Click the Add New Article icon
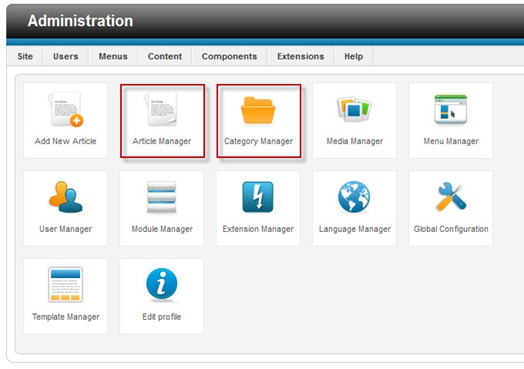 (66, 109)
